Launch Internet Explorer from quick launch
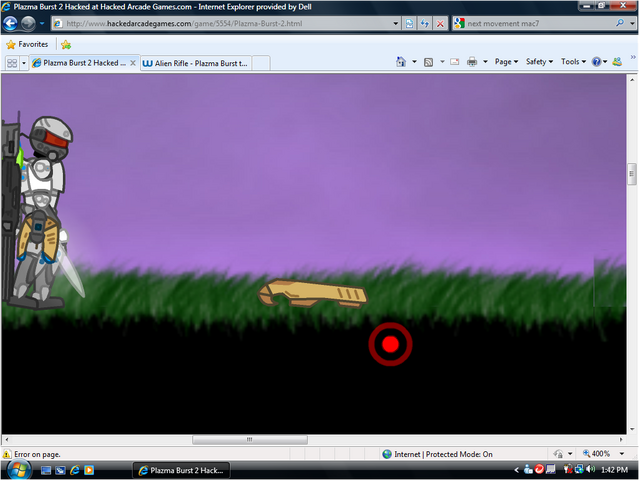 click(x=75, y=471)
